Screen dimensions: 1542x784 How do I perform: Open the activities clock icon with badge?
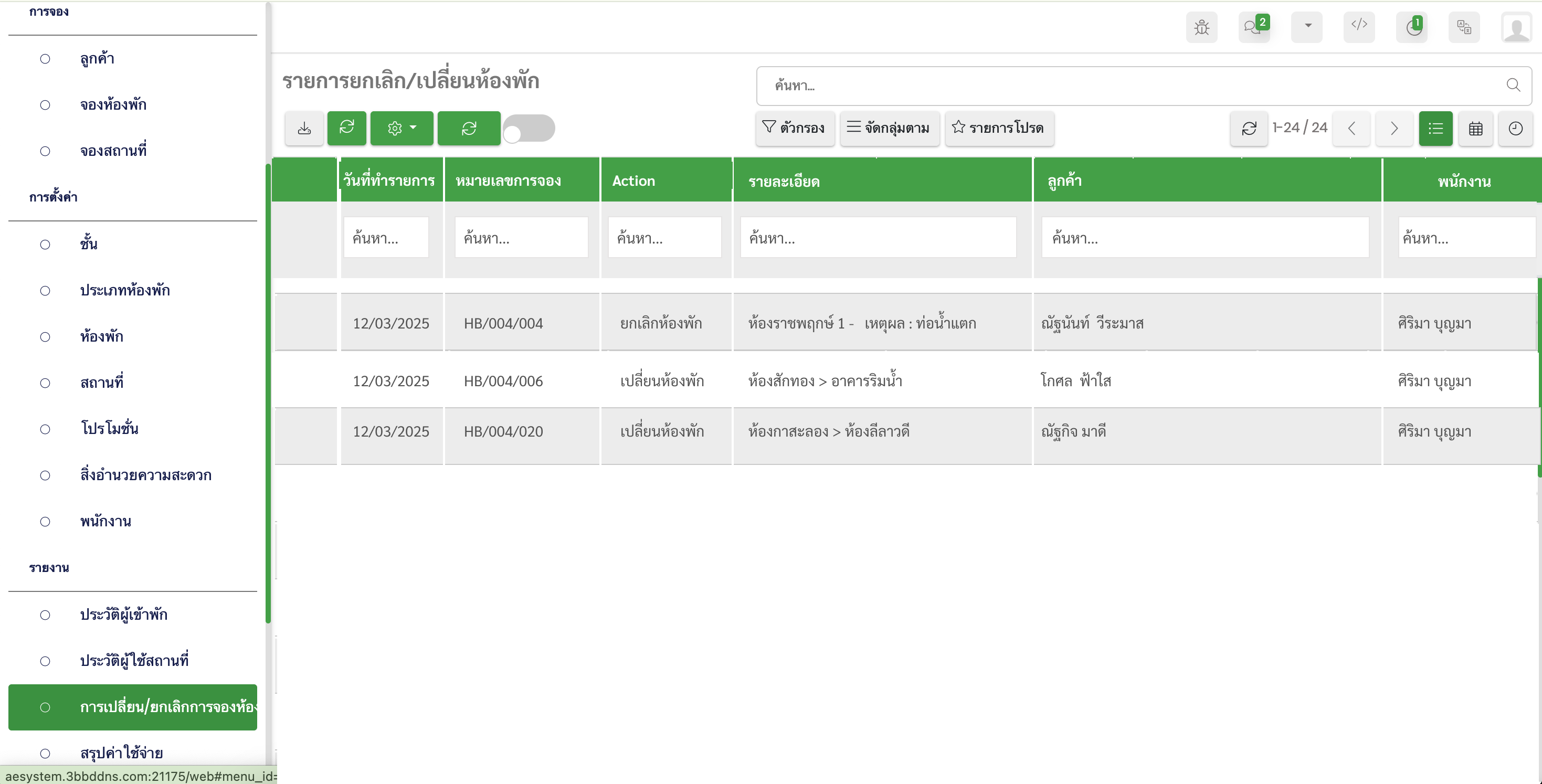(1412, 27)
